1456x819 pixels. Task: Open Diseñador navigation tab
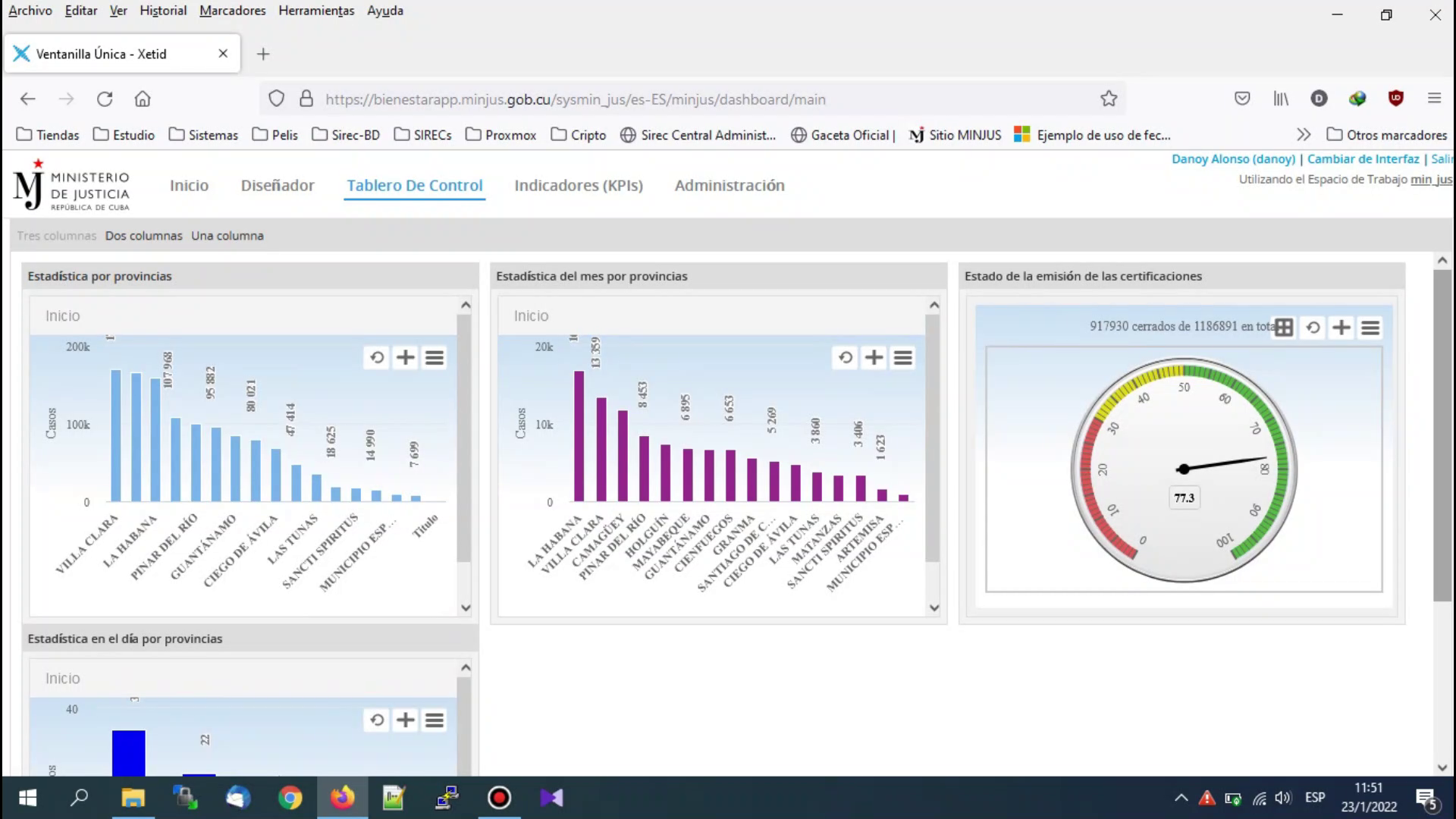click(278, 185)
